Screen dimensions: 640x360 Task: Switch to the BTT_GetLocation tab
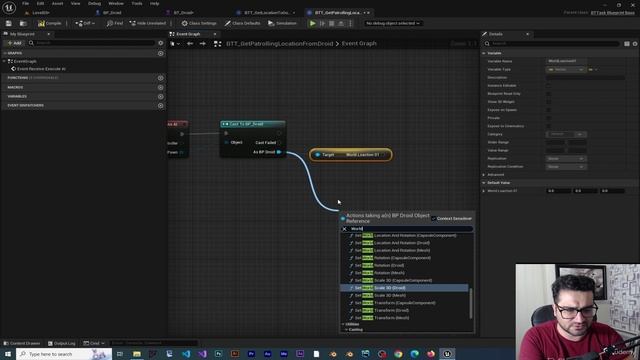267,13
